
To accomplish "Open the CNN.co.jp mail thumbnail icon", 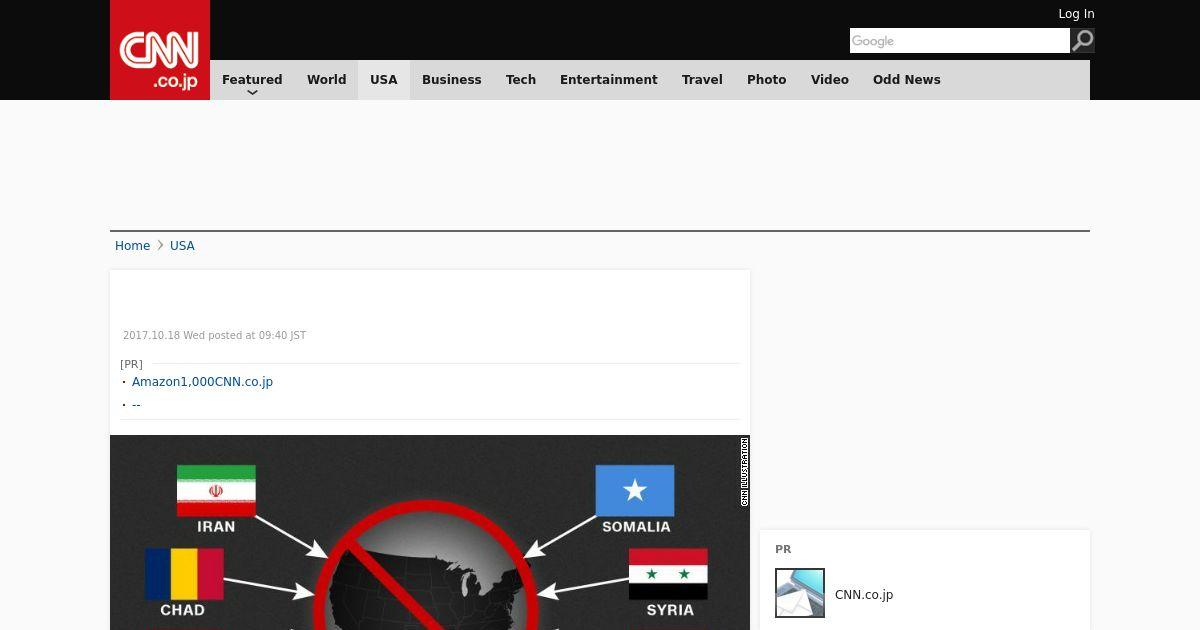I will (800, 593).
